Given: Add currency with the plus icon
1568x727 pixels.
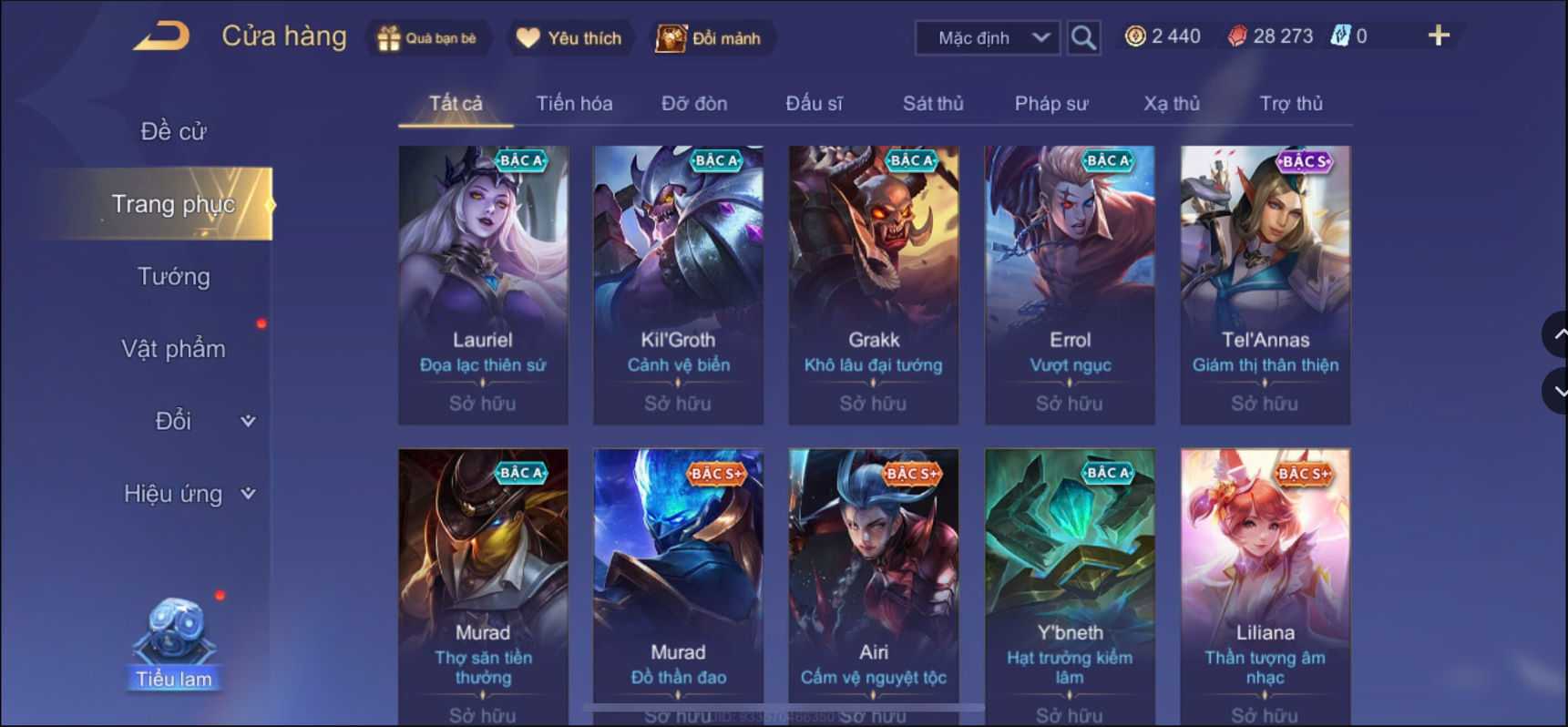Looking at the screenshot, I should pyautogui.click(x=1439, y=36).
